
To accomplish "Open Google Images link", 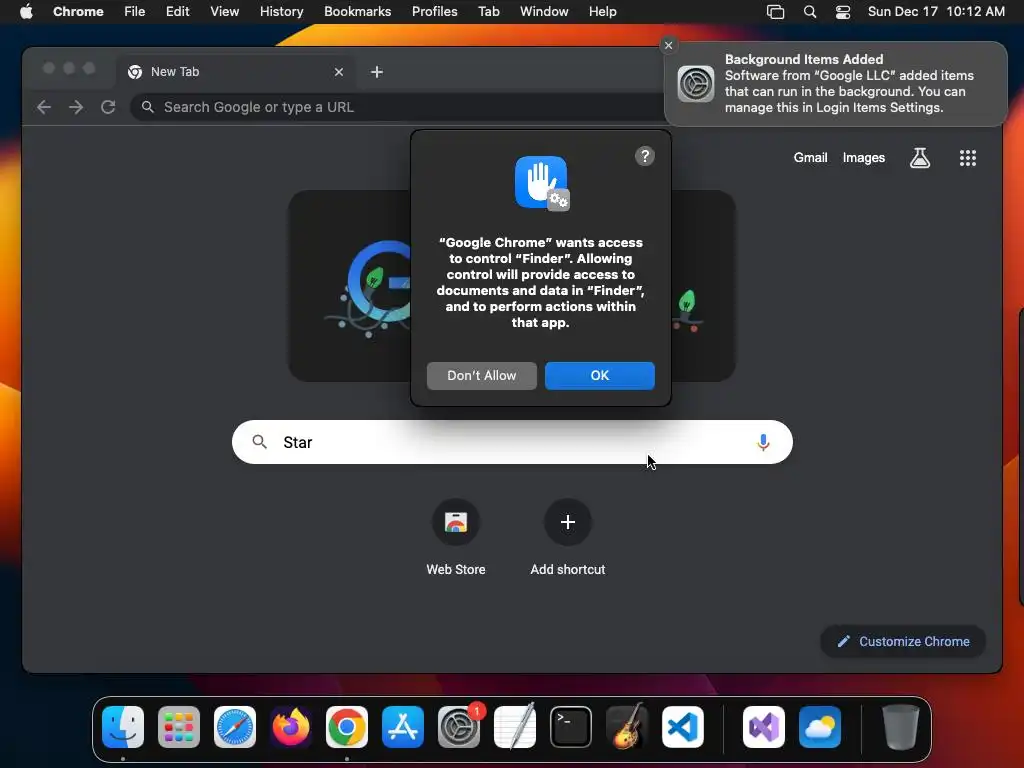I will click(863, 157).
